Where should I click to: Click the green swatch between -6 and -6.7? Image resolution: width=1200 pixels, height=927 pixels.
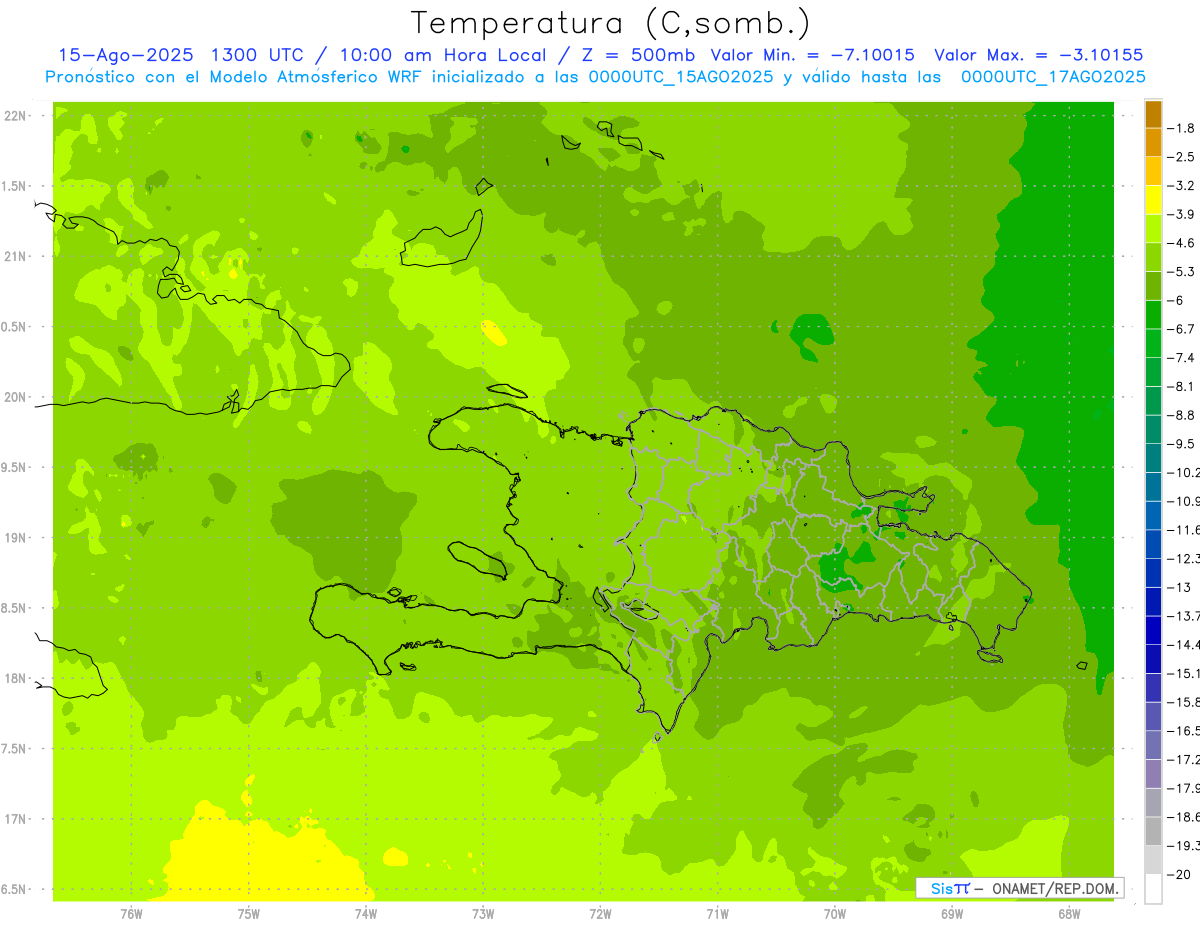[1153, 314]
